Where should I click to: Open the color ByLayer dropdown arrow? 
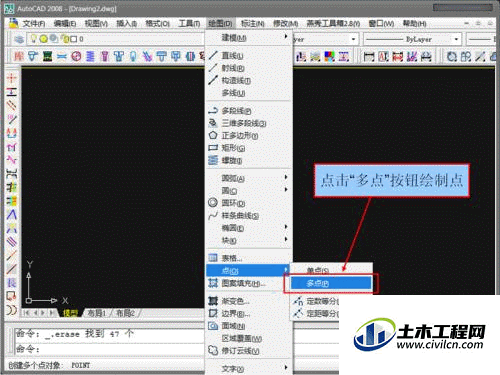tap(353, 39)
